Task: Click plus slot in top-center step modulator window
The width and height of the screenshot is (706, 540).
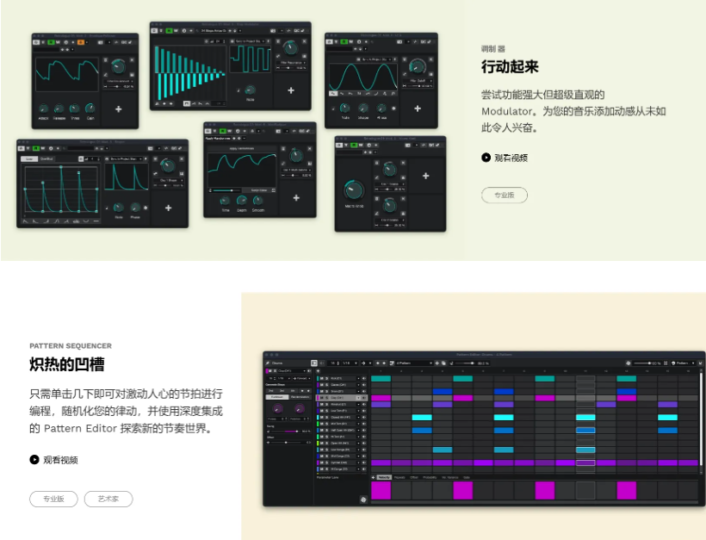Action: (291, 90)
